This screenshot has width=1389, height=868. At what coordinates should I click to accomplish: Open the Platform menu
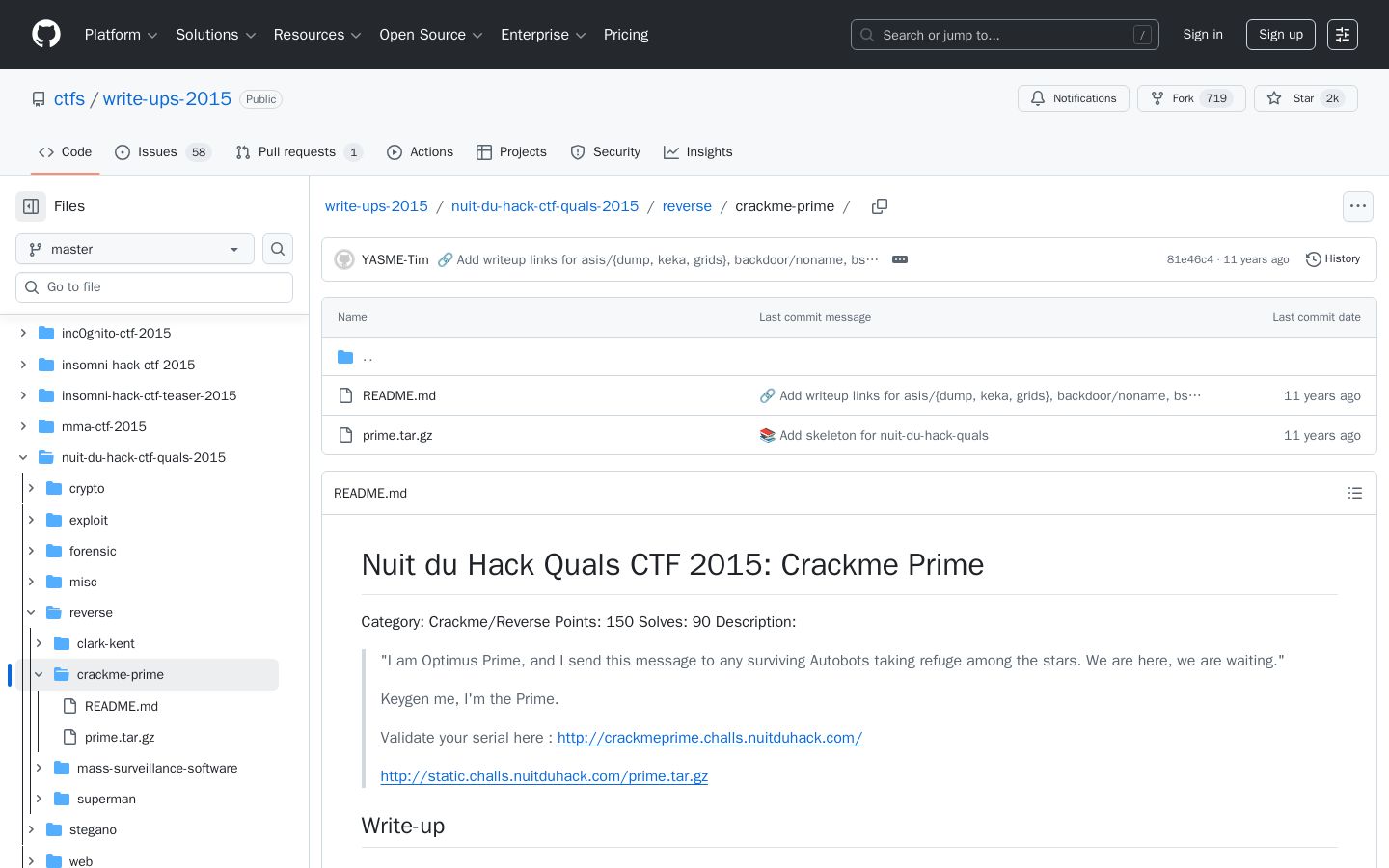[121, 35]
